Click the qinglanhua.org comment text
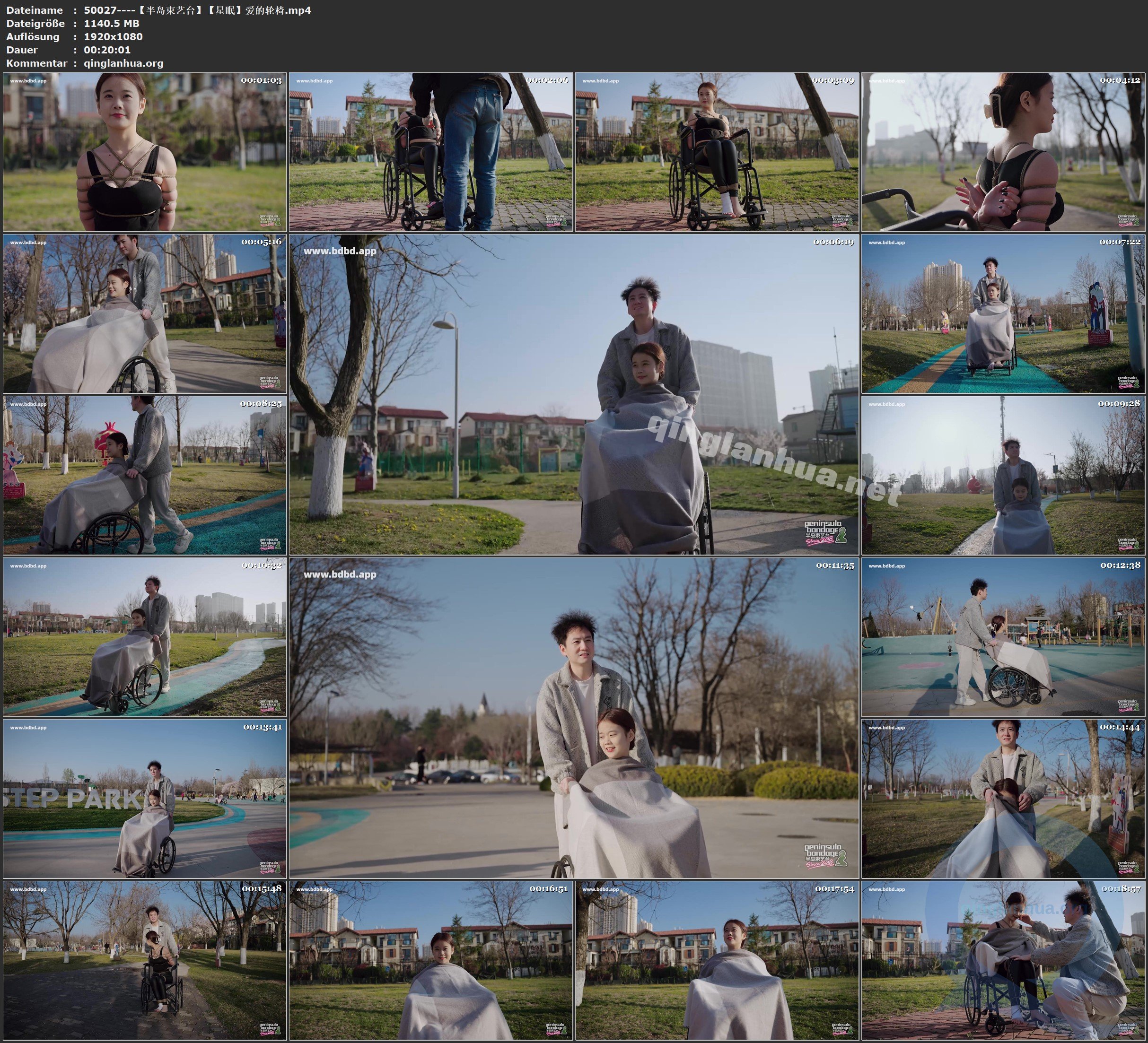 123,63
